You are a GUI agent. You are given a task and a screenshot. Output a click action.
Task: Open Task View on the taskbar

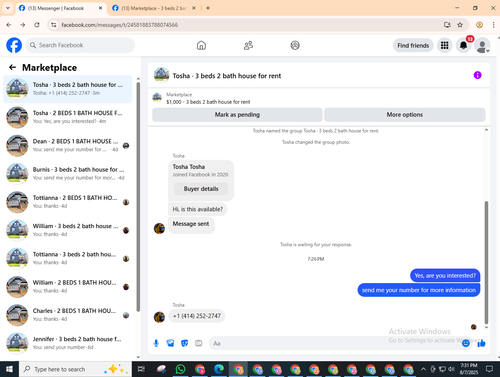pos(141,369)
